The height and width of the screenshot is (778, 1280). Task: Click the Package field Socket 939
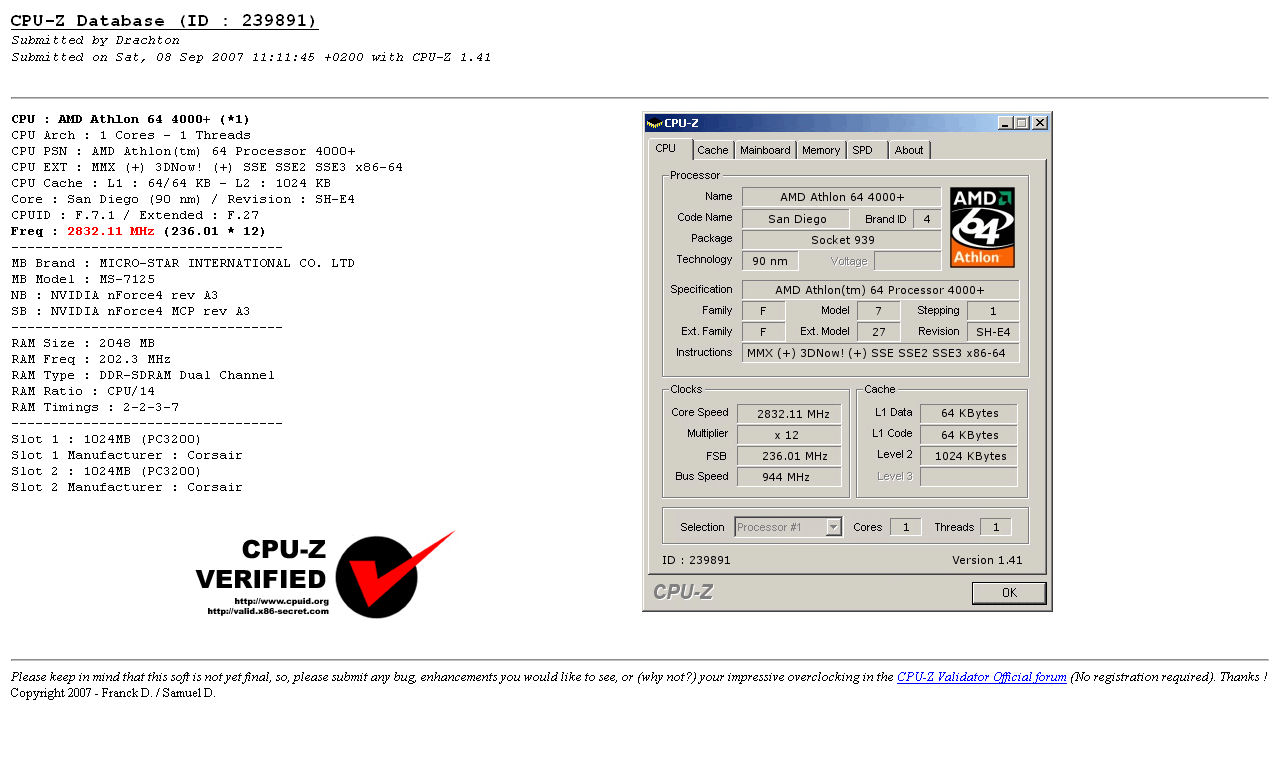click(x=842, y=240)
